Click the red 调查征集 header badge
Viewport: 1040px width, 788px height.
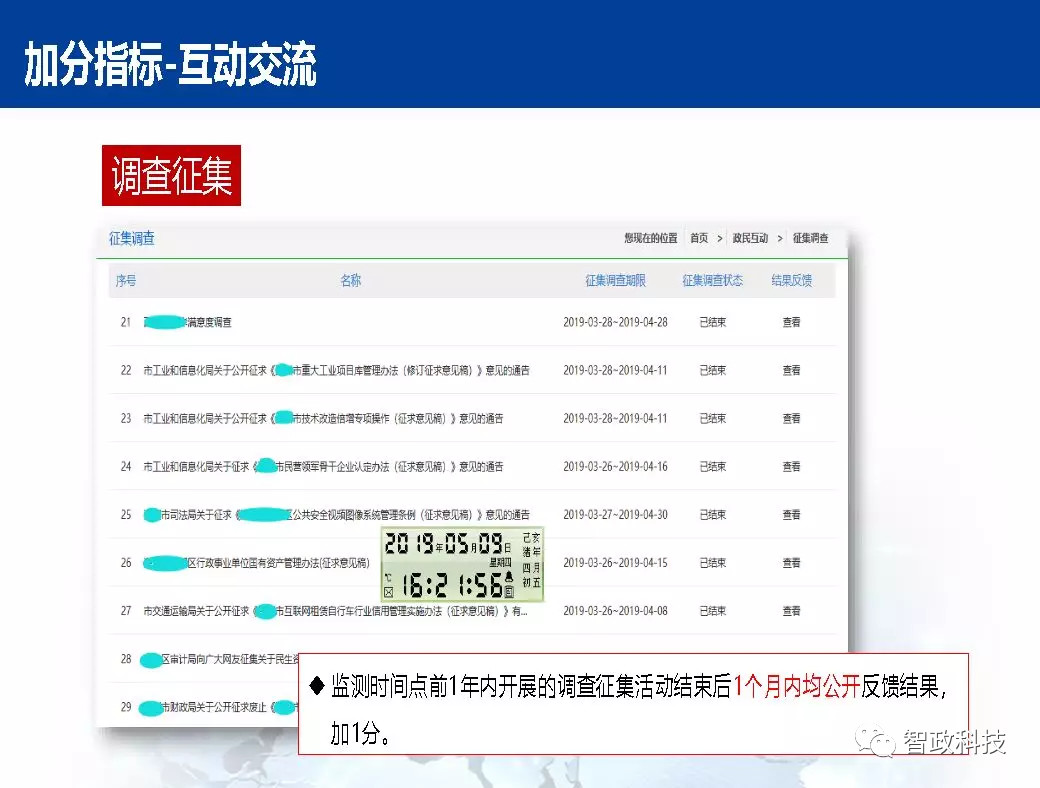click(170, 173)
